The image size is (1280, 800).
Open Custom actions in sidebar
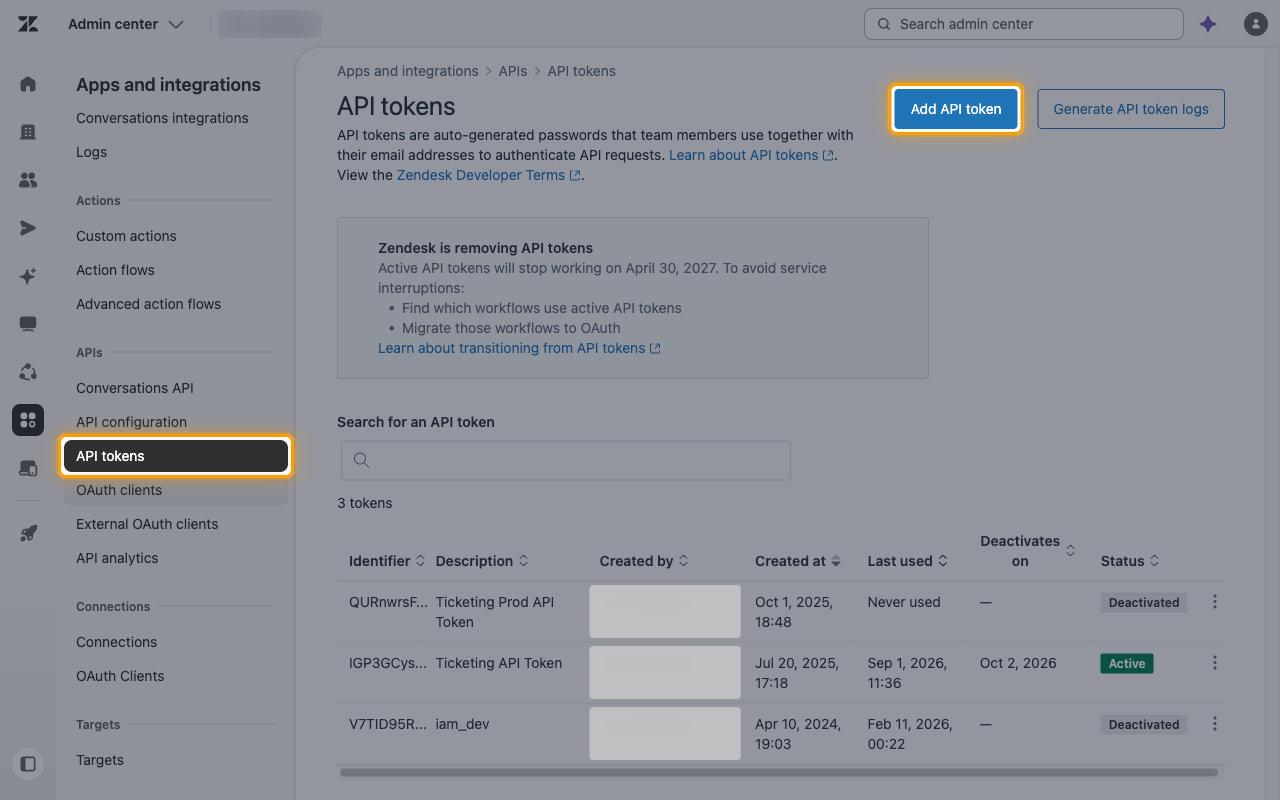pos(126,236)
